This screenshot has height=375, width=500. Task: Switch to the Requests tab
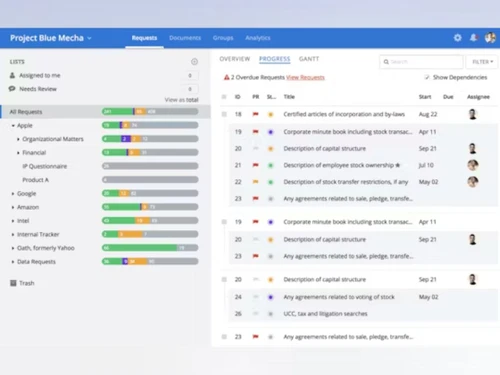(x=144, y=38)
